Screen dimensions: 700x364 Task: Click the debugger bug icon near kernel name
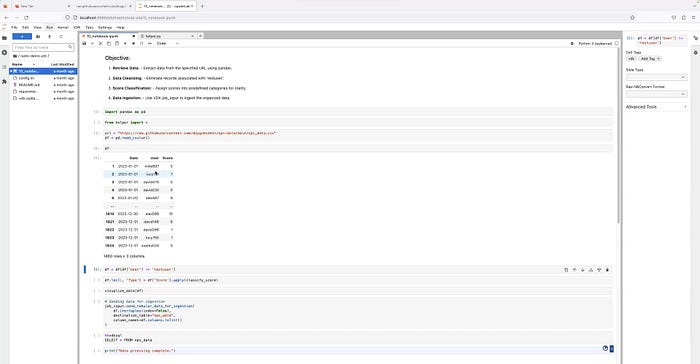pos(572,43)
